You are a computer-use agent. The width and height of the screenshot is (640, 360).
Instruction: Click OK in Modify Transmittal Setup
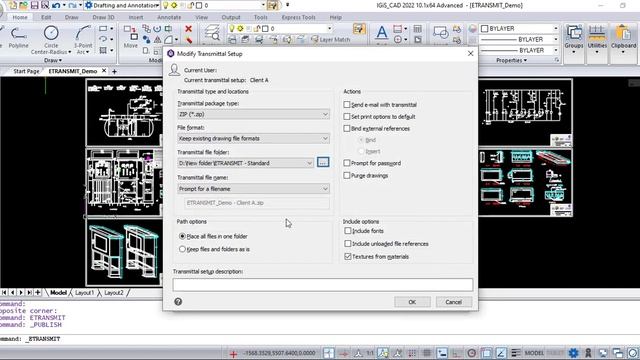(412, 302)
